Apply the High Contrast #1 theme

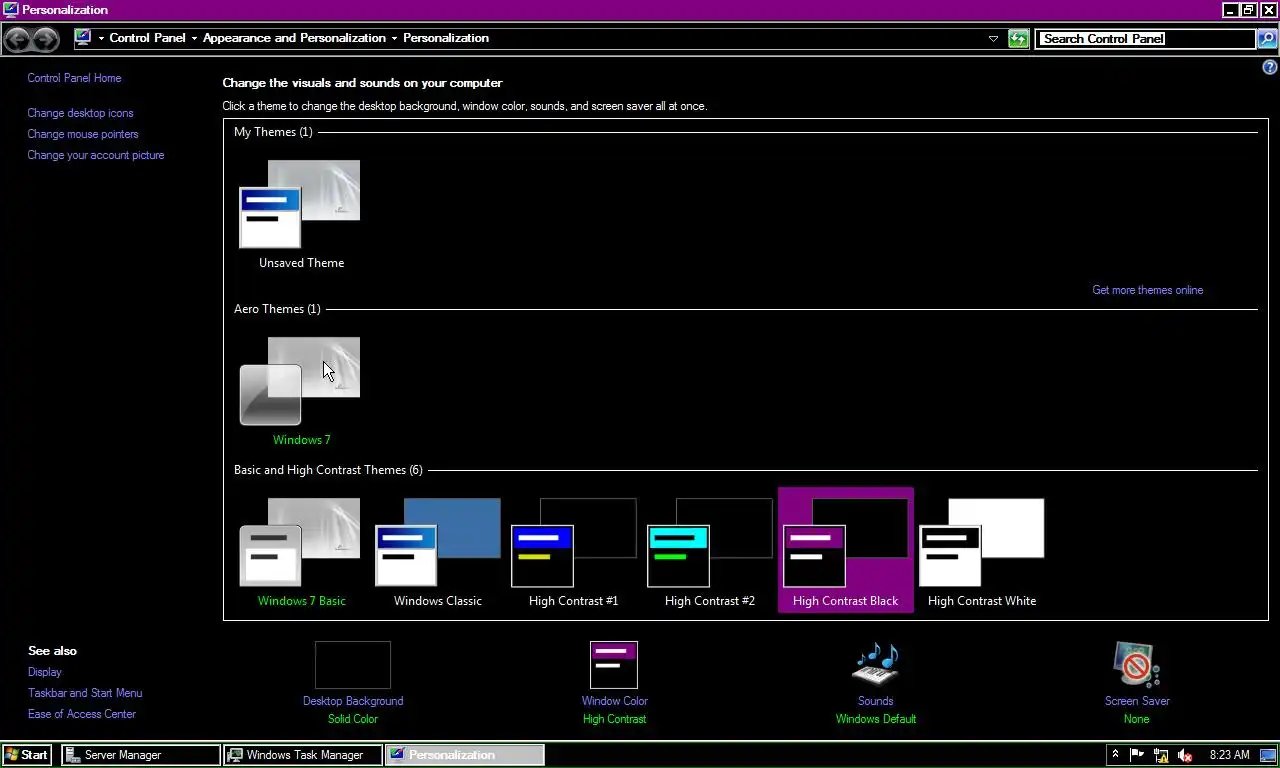pyautogui.click(x=574, y=552)
